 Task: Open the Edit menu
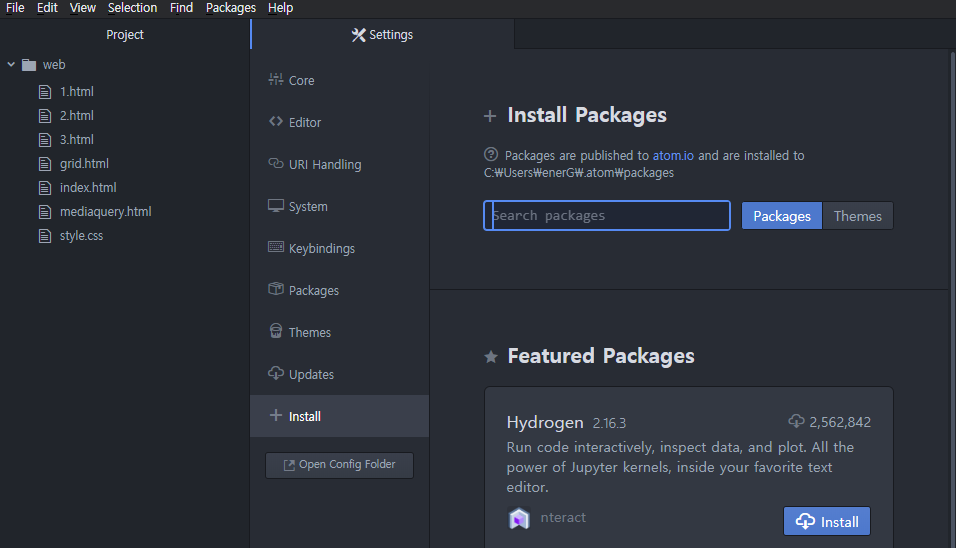click(x=47, y=8)
